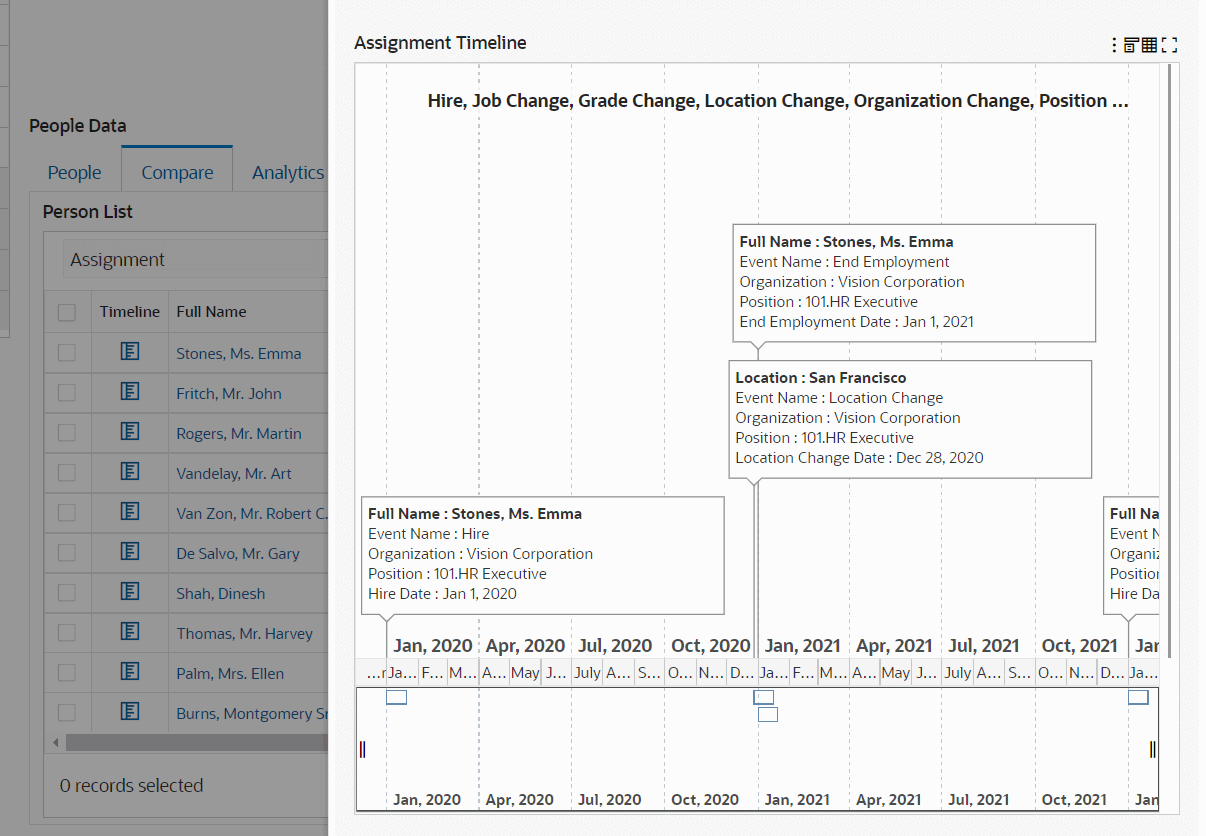Check the box for De Salvo, Mr. Gary
Viewport: 1206px width, 836px height.
tap(67, 552)
